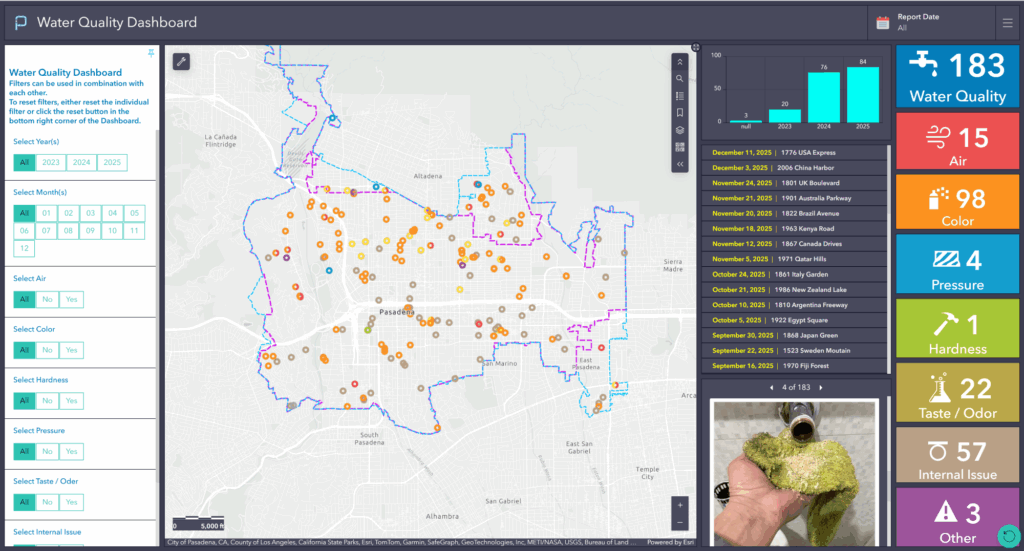
Task: Set Select Air filter to Yes
Action: coord(71,300)
